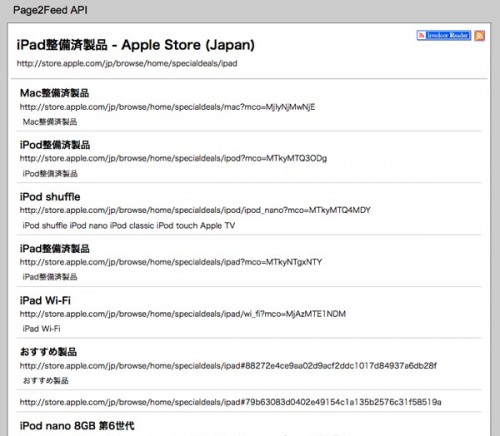Open the iPod nano 8GB 第6世代 heading
The height and width of the screenshot is (436, 500).
[x=77, y=426]
